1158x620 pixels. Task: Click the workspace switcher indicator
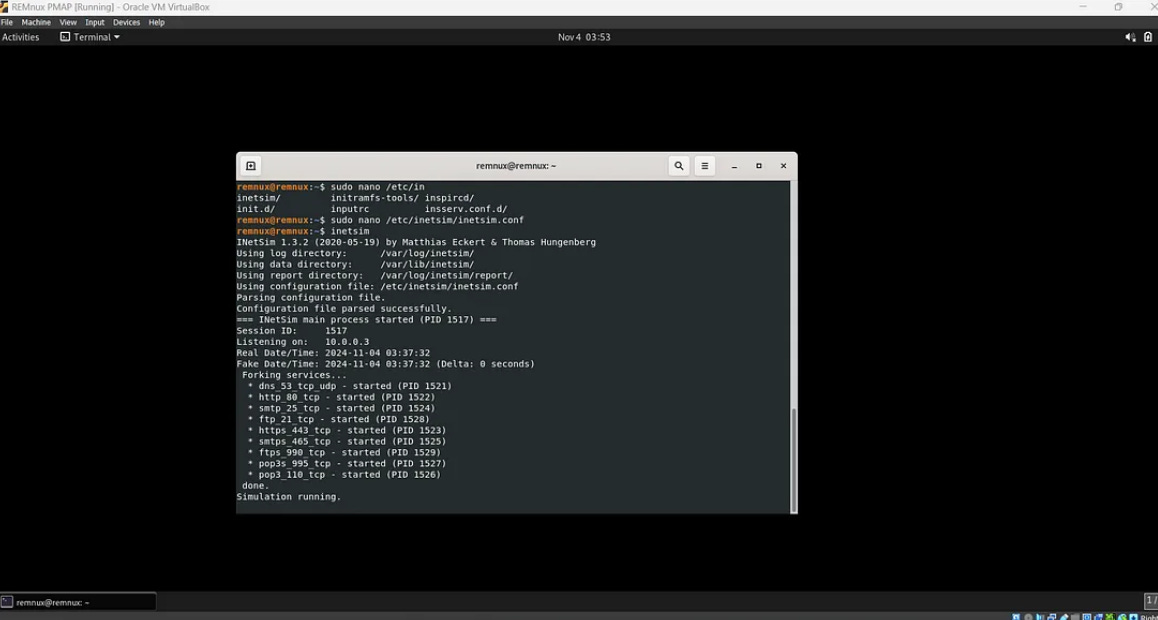(1151, 602)
